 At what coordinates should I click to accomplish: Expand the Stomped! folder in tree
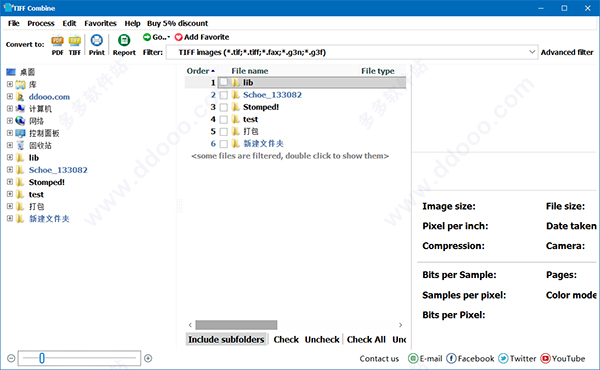coord(10,182)
